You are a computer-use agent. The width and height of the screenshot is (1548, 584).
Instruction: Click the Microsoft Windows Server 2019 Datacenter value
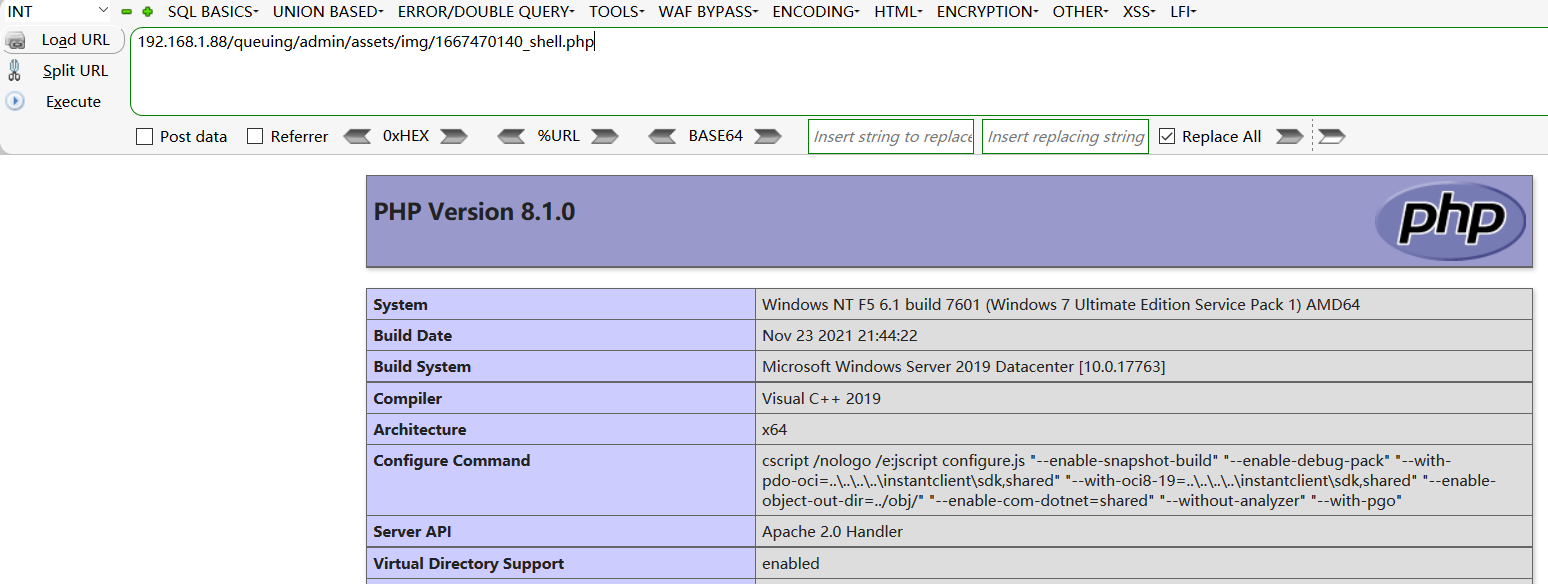tap(963, 367)
